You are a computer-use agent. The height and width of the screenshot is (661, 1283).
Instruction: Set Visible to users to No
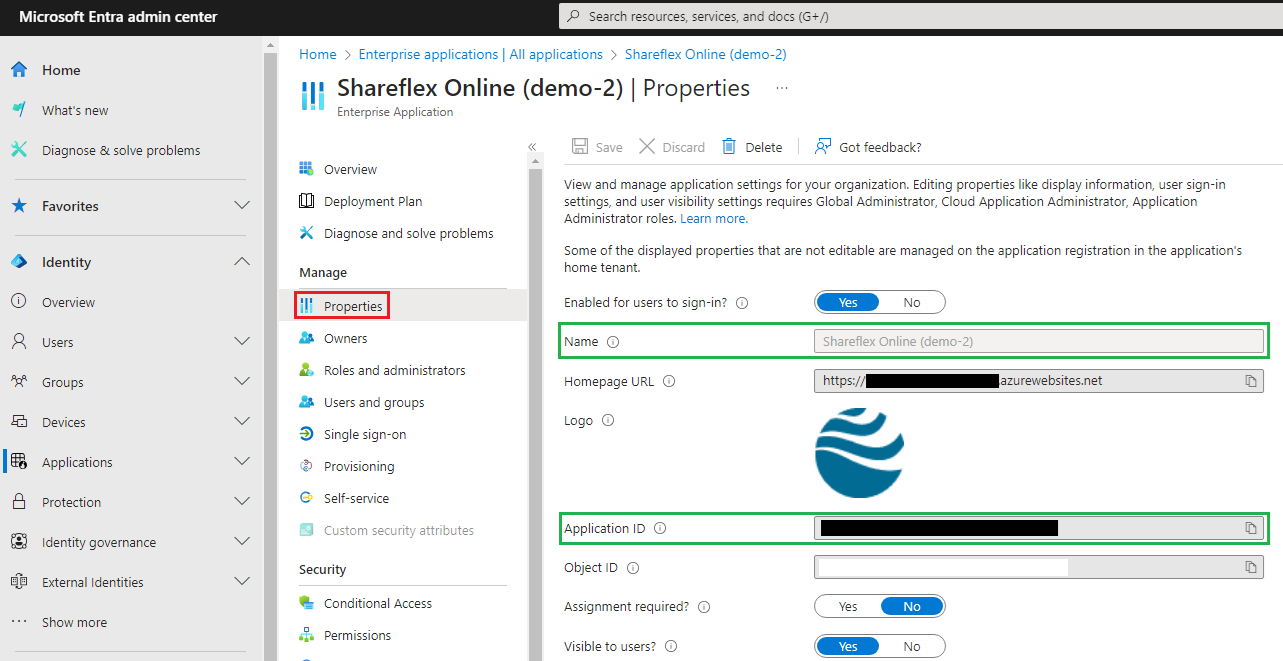coord(911,646)
